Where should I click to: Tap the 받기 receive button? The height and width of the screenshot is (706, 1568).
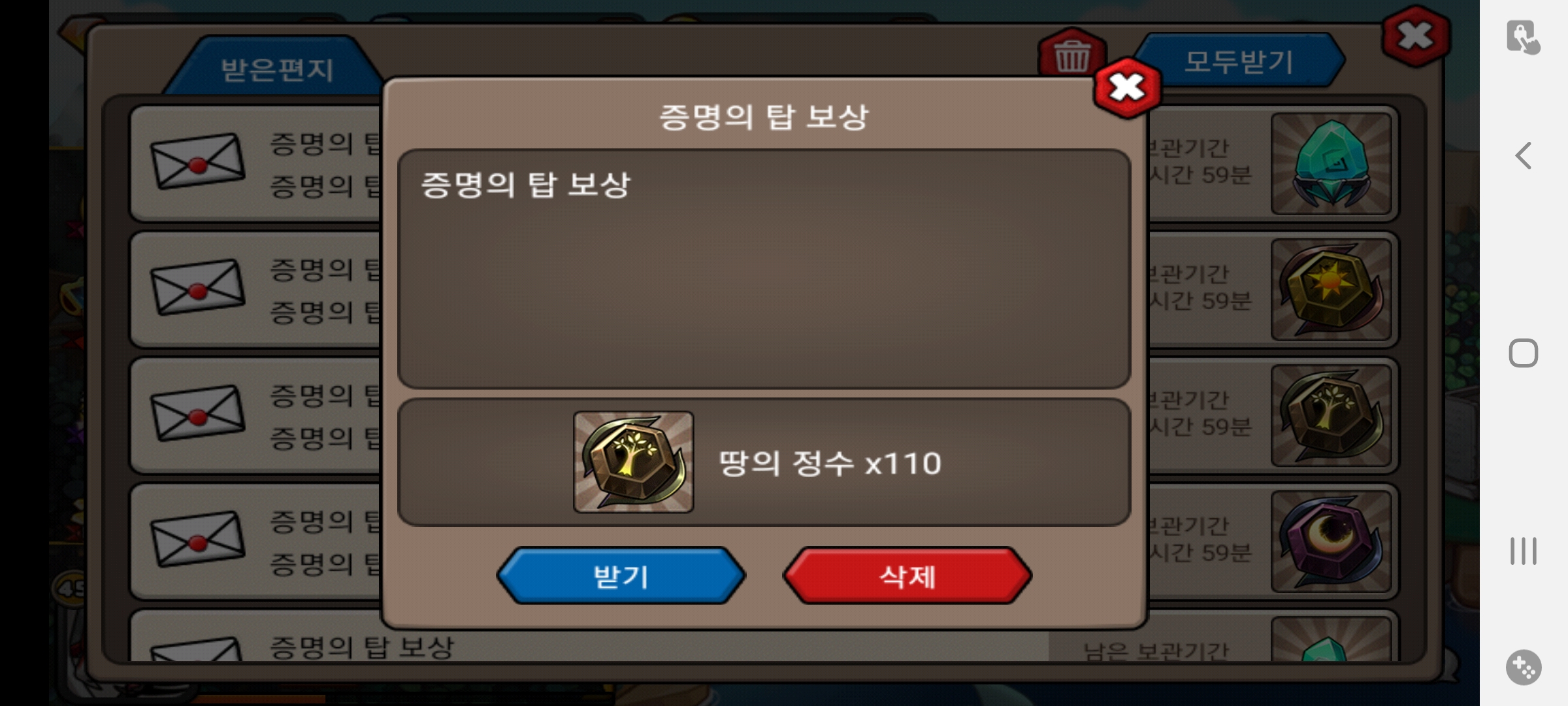point(621,576)
